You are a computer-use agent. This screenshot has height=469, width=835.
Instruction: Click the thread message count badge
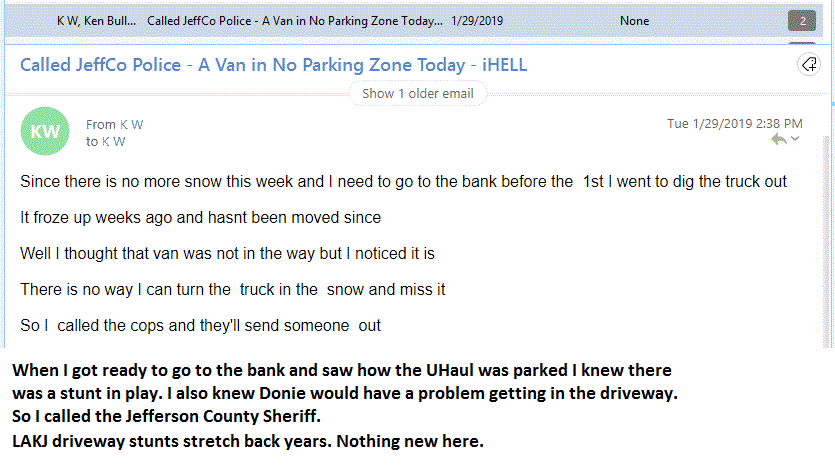pos(801,20)
